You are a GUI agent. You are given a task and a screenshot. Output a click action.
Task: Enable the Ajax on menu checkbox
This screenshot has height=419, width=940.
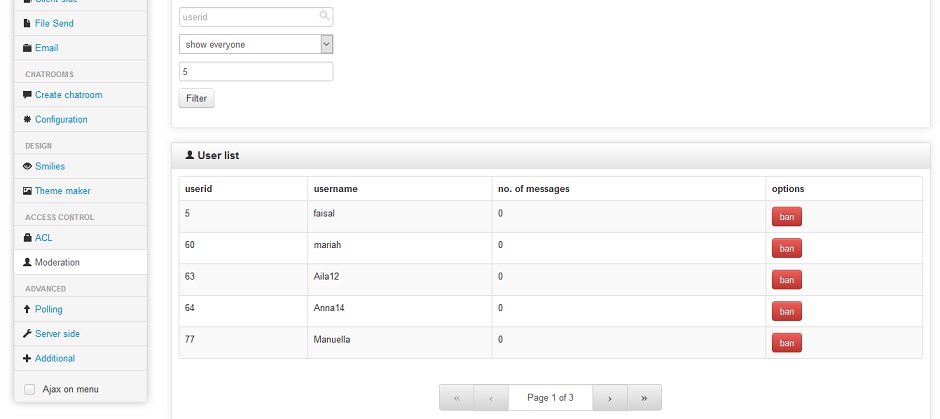click(x=29, y=390)
